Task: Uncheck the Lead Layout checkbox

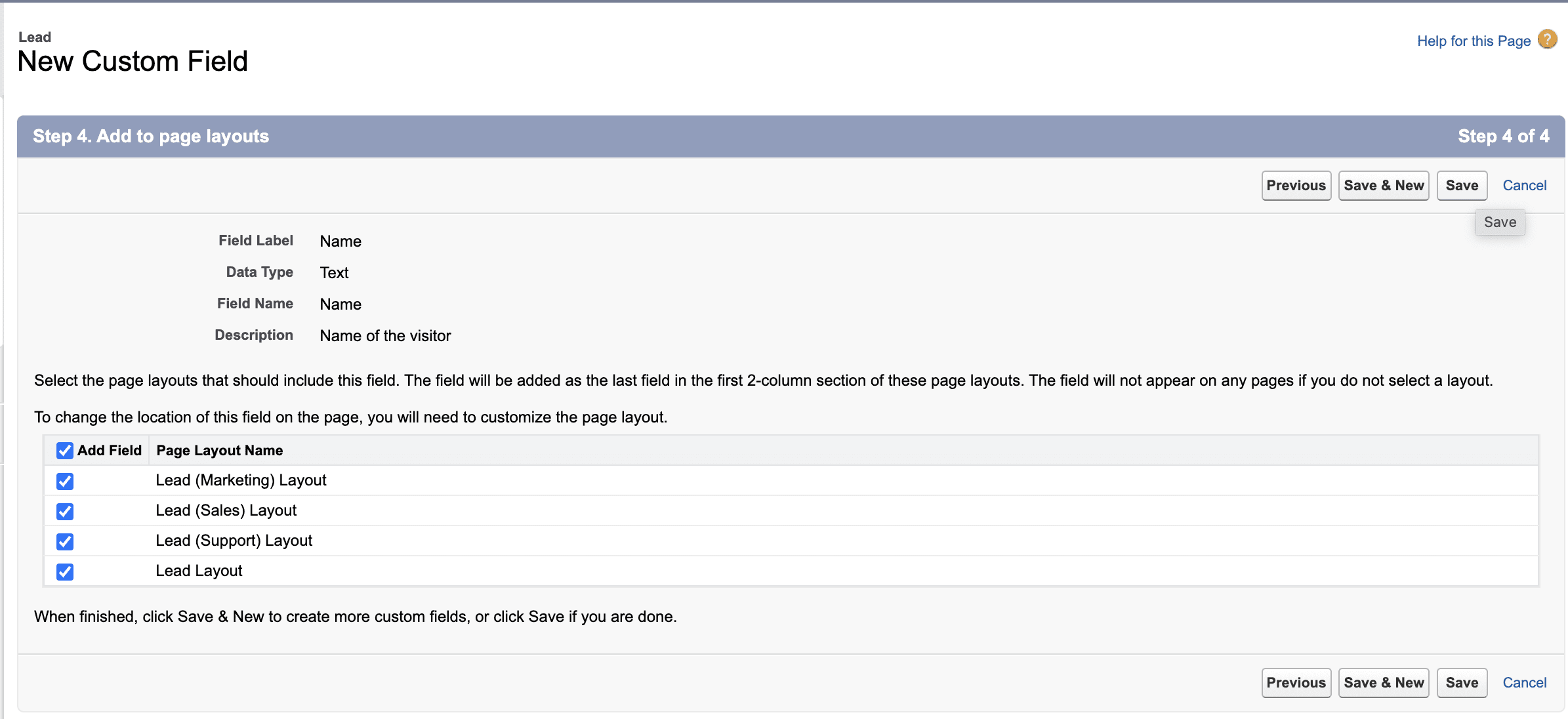Action: tap(64, 571)
